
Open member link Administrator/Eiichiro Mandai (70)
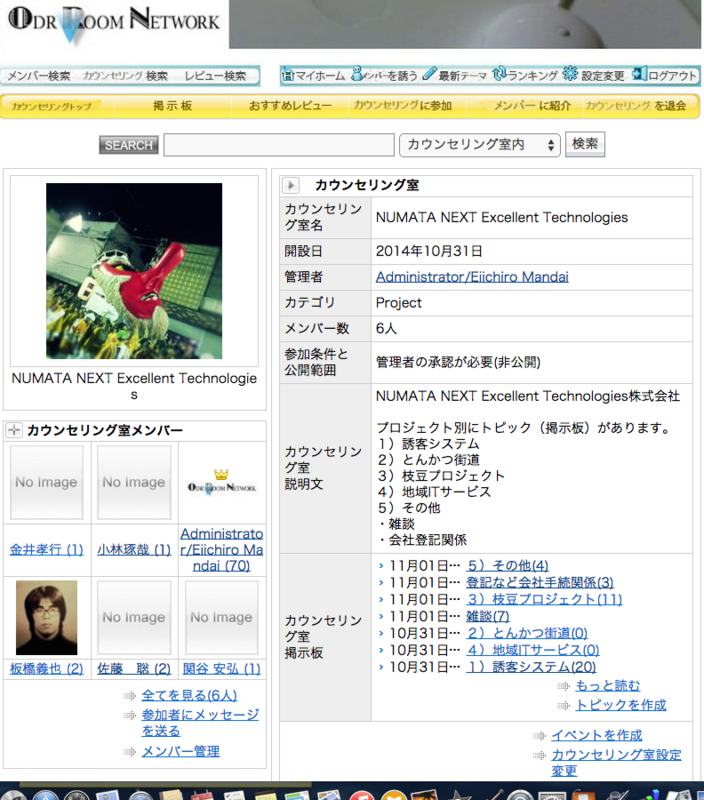(221, 549)
